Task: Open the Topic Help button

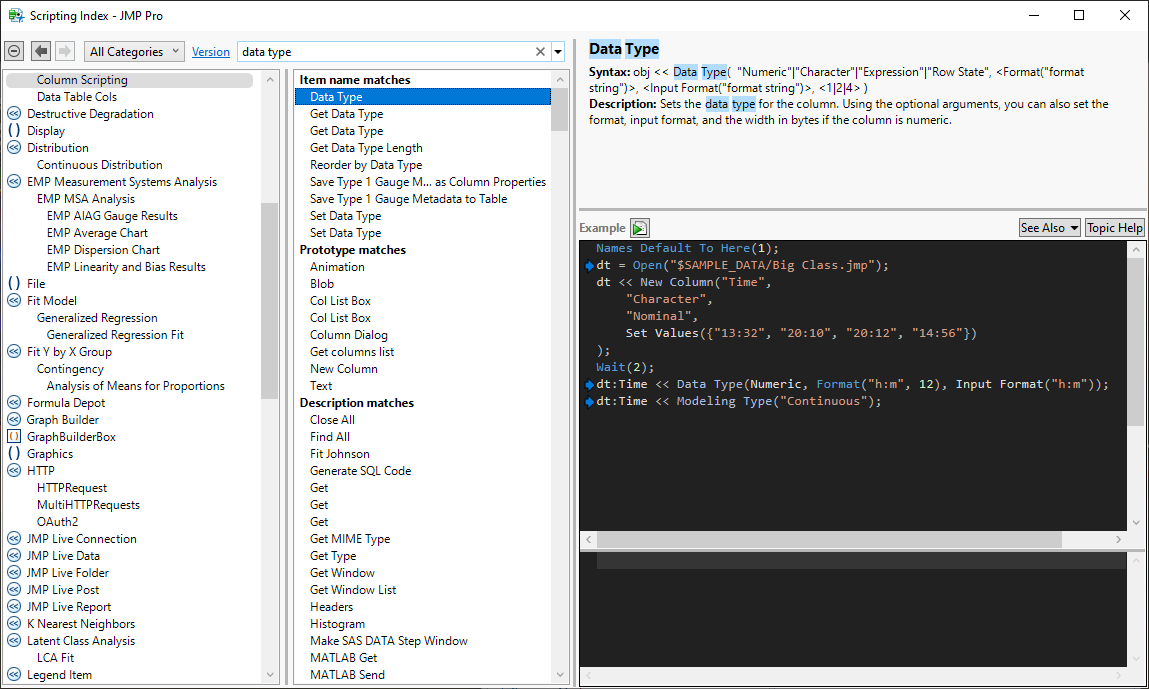Action: (1114, 228)
